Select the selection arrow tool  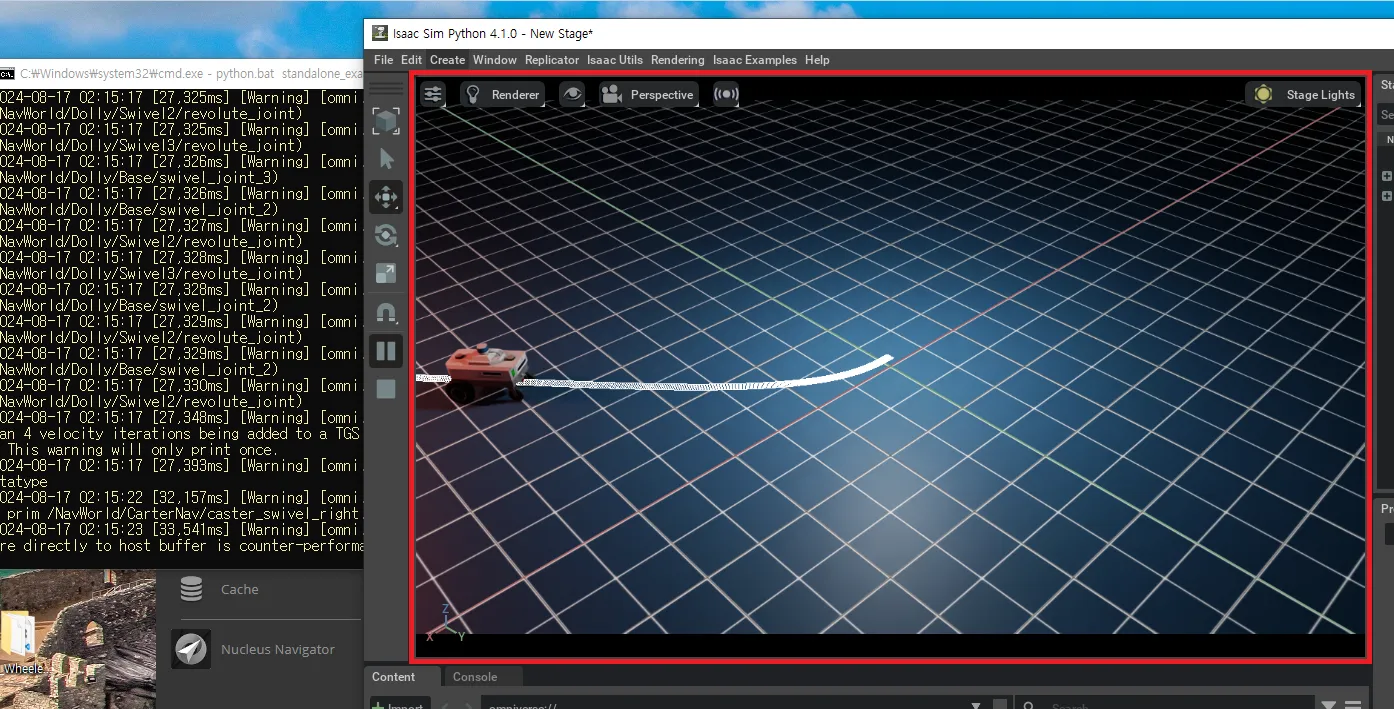(386, 158)
